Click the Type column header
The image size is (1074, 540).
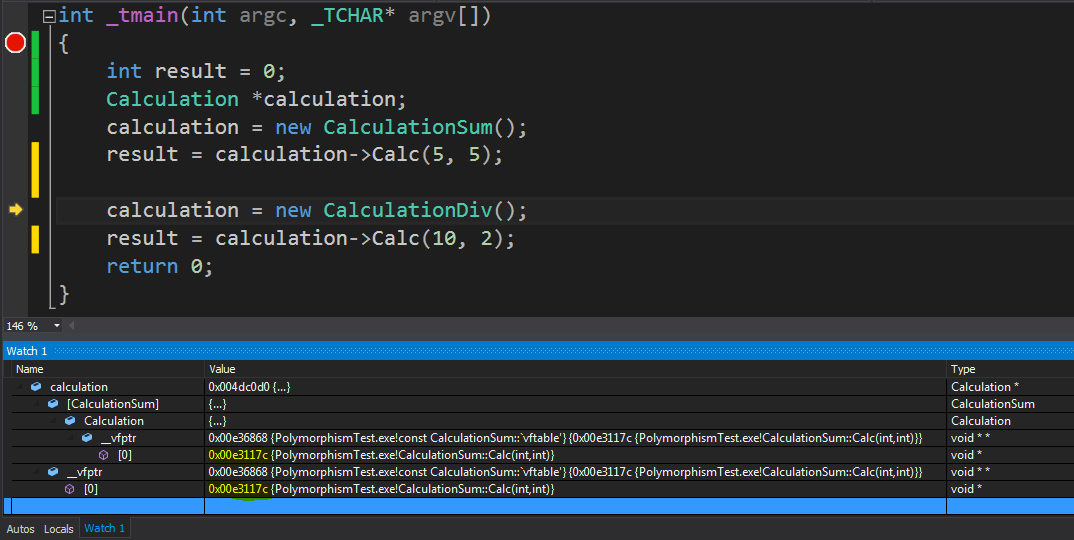1010,369
